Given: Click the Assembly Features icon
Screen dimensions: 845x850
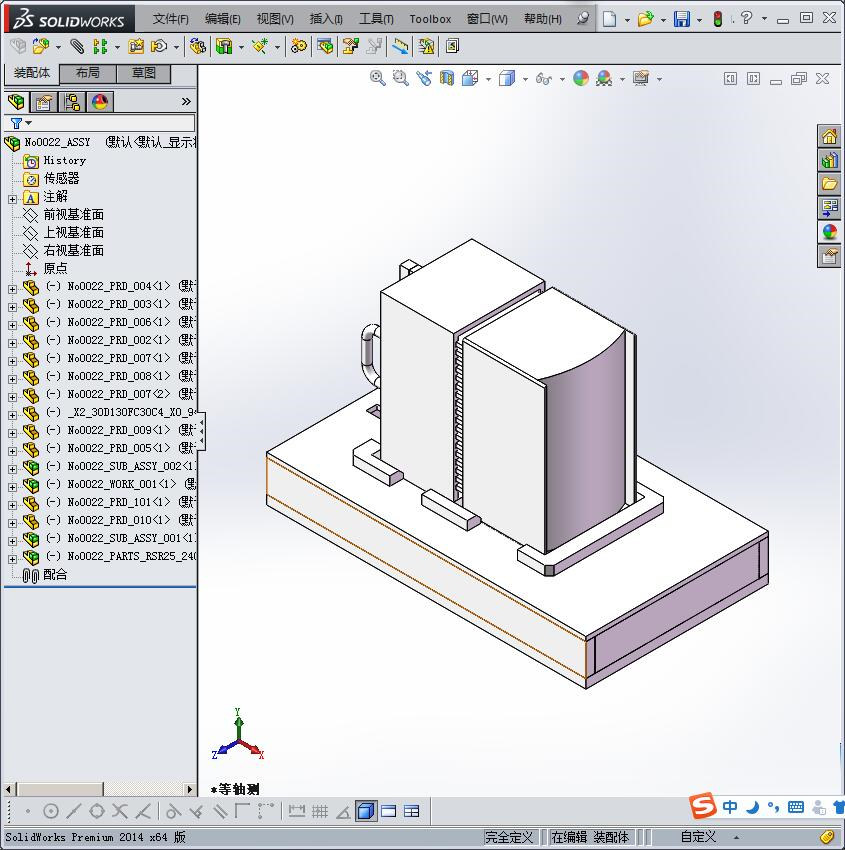Looking at the screenshot, I should click(224, 47).
